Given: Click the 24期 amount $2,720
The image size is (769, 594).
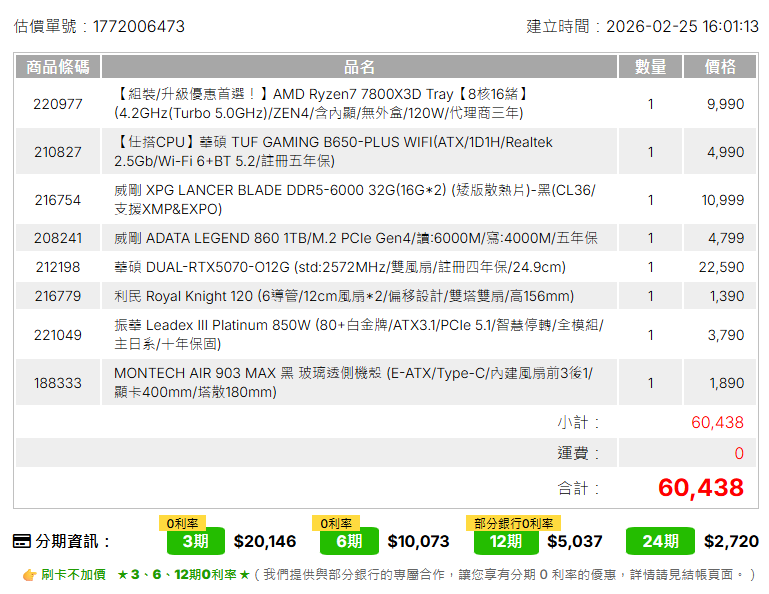Looking at the screenshot, I should click(731, 542).
